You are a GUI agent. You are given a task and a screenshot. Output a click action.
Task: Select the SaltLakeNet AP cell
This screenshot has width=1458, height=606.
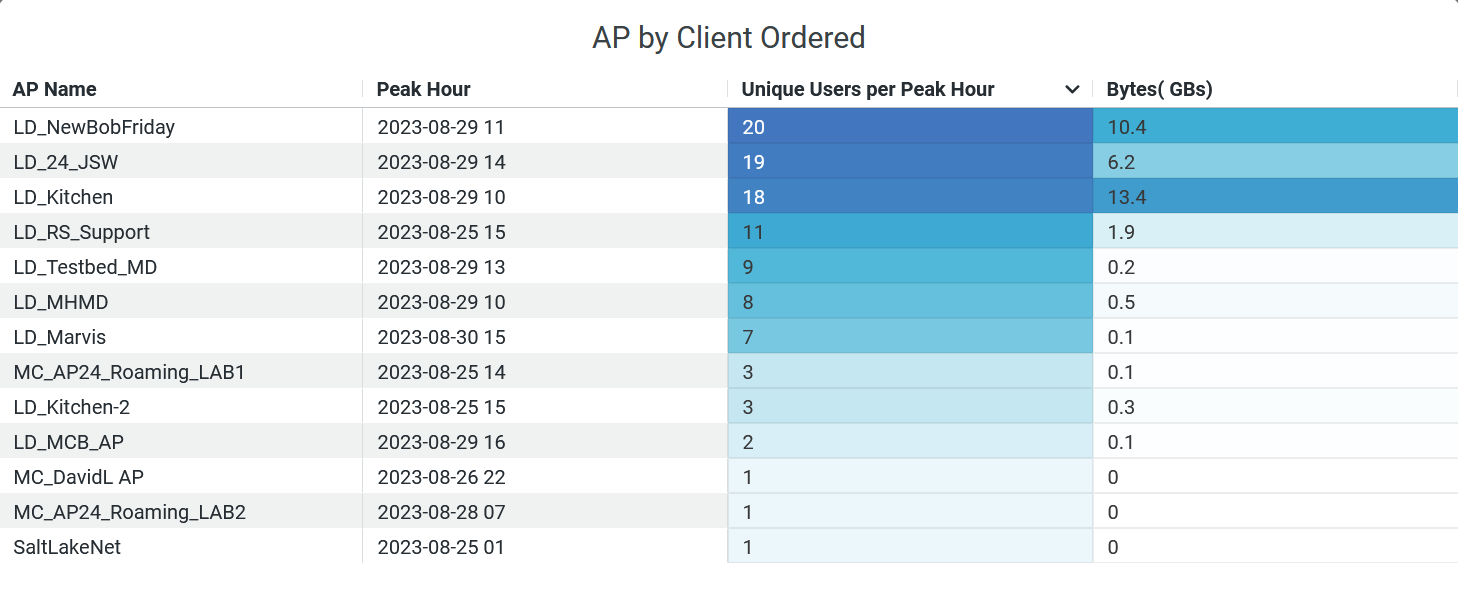[x=67, y=547]
